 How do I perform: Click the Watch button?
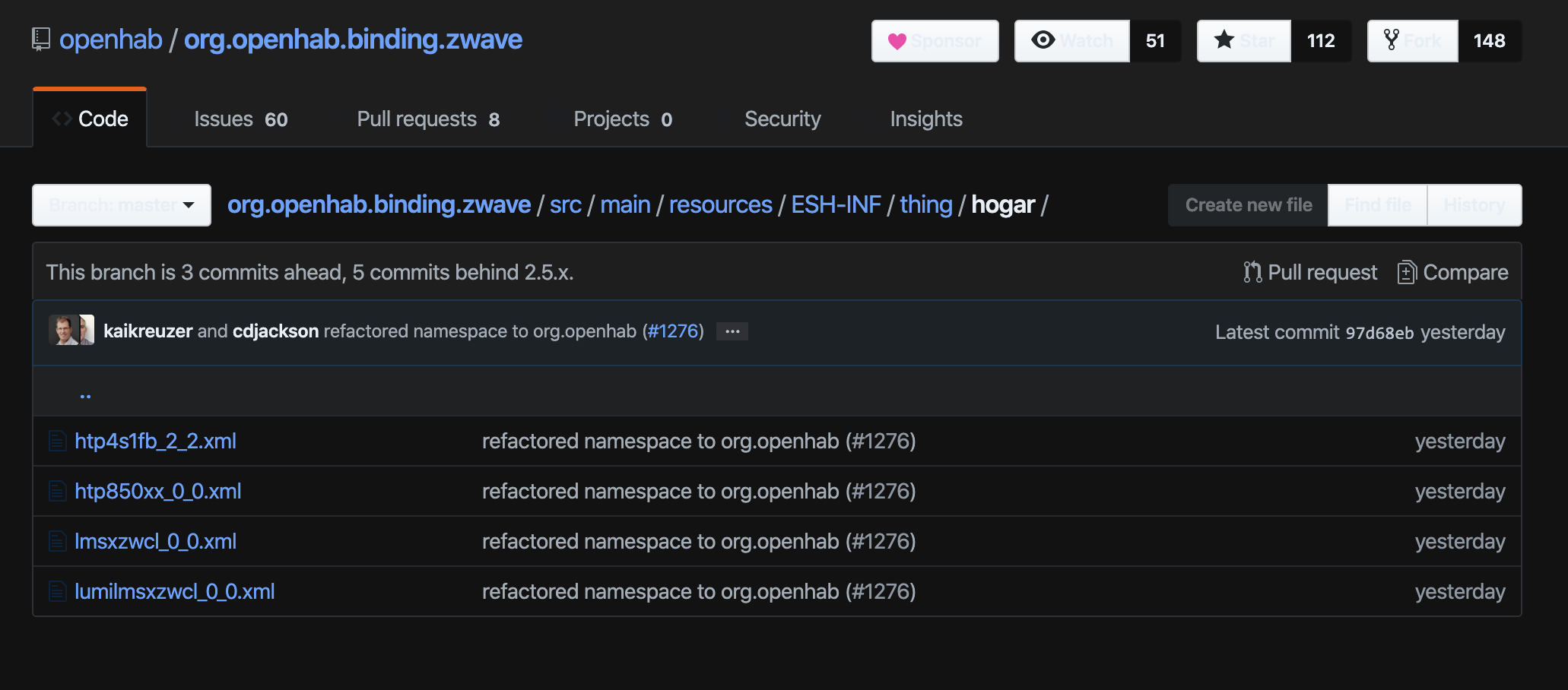(x=1072, y=41)
